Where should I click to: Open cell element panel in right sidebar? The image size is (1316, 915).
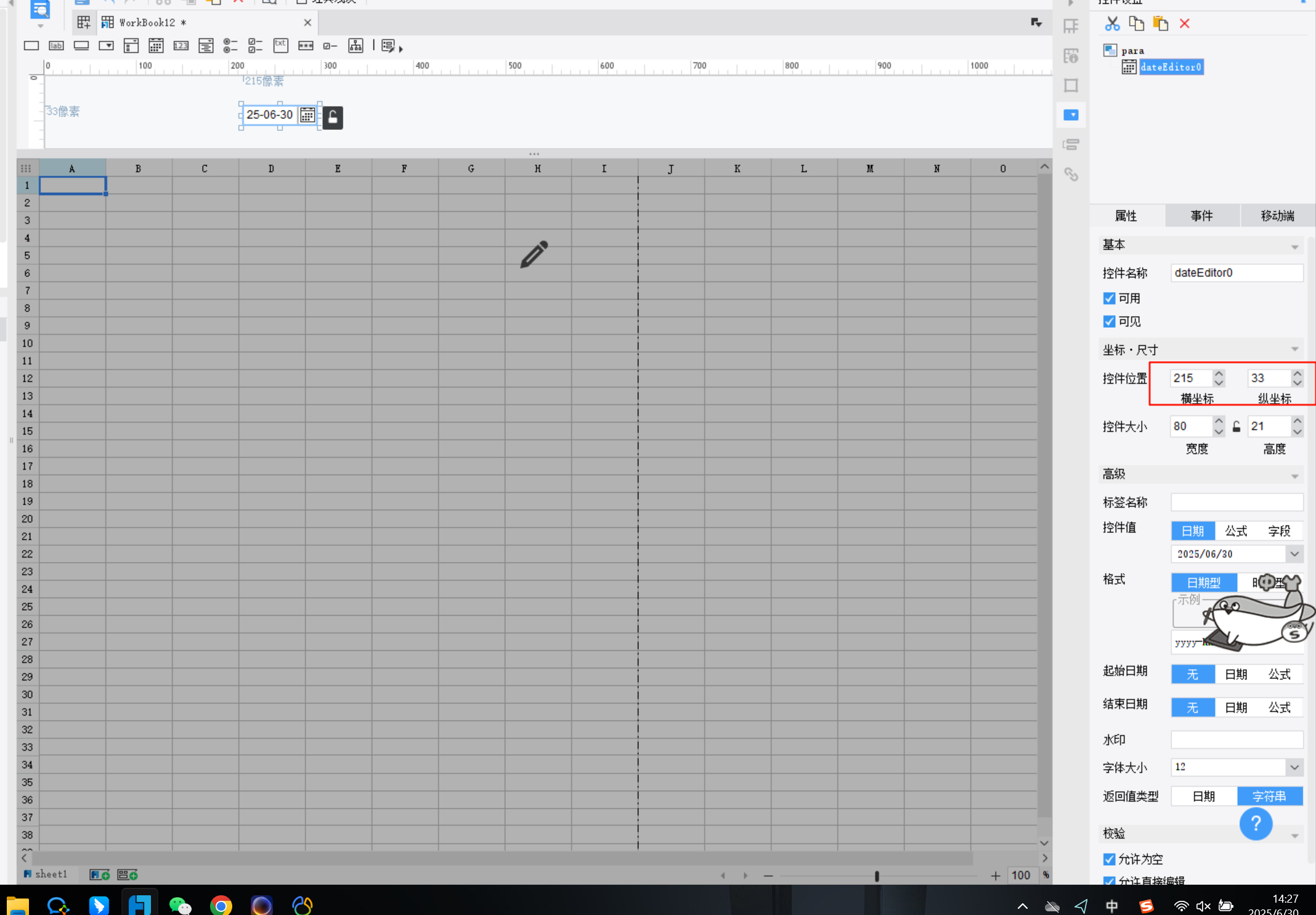pyautogui.click(x=1071, y=26)
